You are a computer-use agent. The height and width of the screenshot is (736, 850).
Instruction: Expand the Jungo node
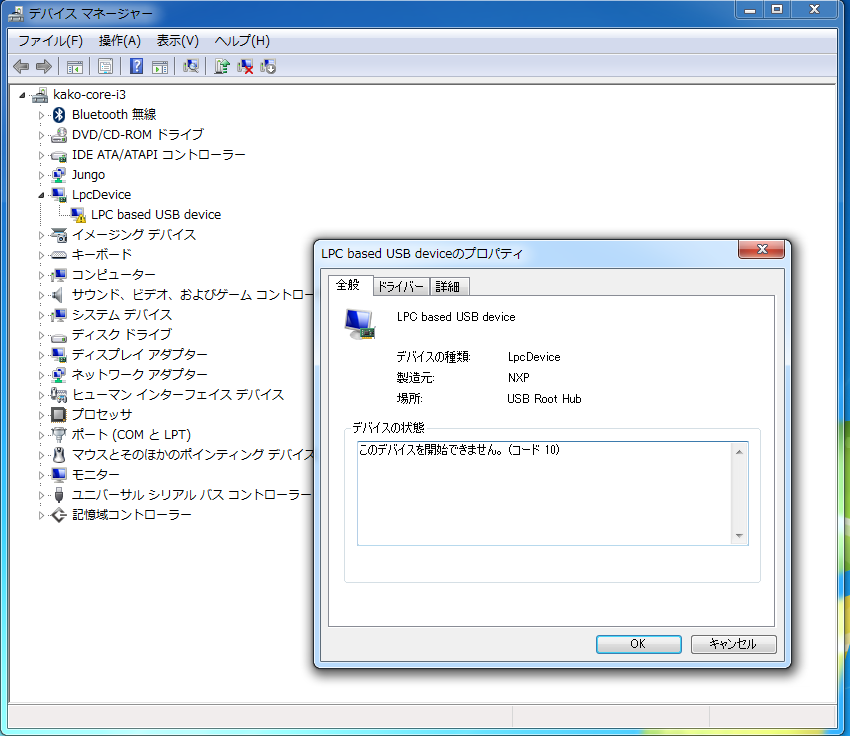41,175
